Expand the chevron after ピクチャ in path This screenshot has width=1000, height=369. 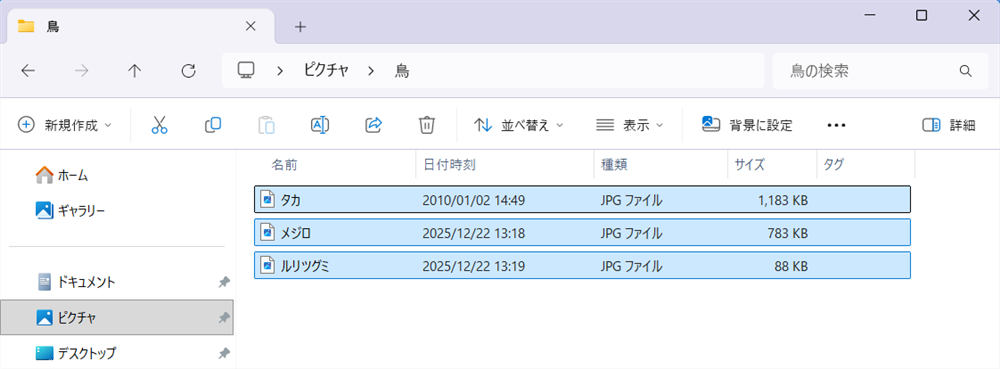click(x=371, y=71)
